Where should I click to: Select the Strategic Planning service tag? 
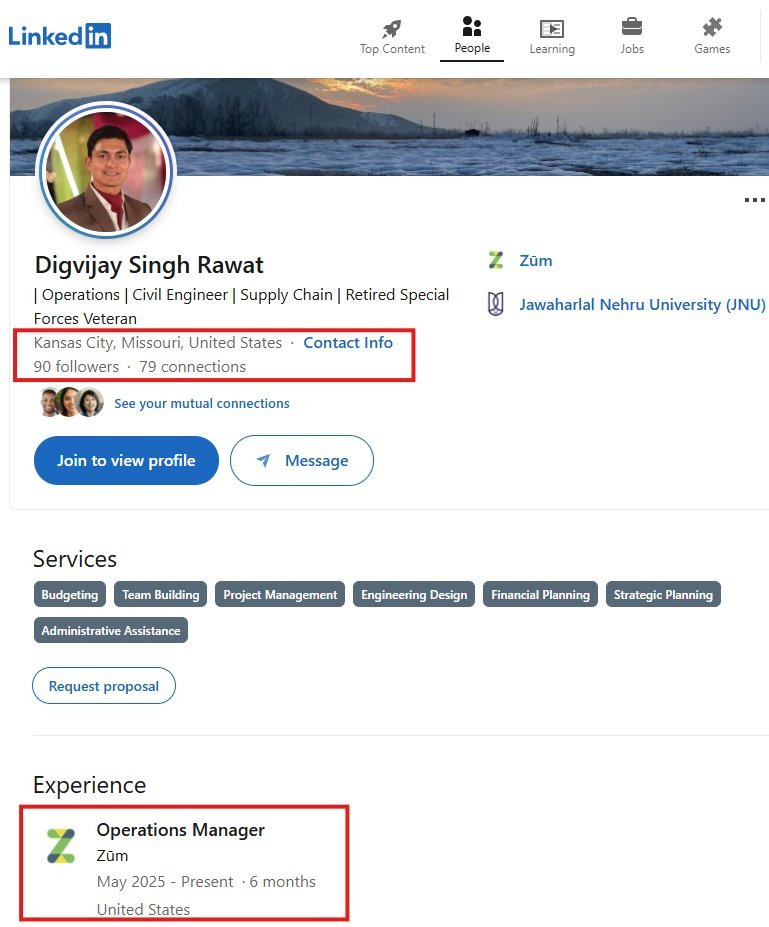pyautogui.click(x=663, y=595)
